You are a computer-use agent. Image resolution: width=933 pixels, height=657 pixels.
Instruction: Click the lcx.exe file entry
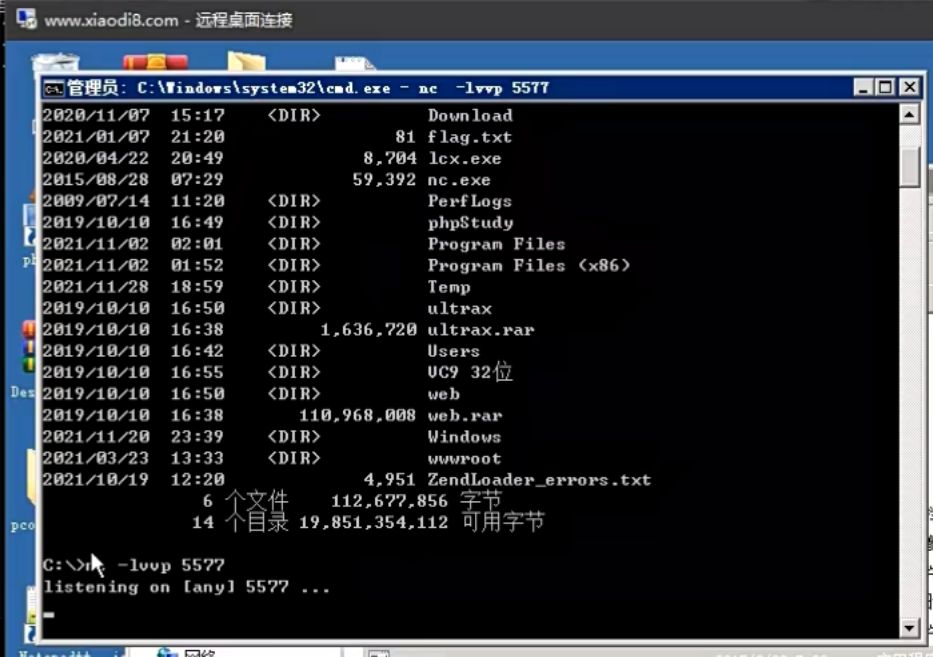pos(464,158)
